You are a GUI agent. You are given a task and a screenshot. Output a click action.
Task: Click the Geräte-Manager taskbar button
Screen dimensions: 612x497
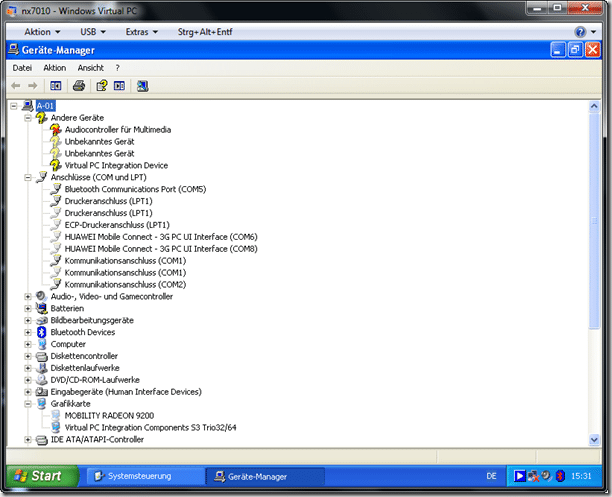[x=265, y=476]
